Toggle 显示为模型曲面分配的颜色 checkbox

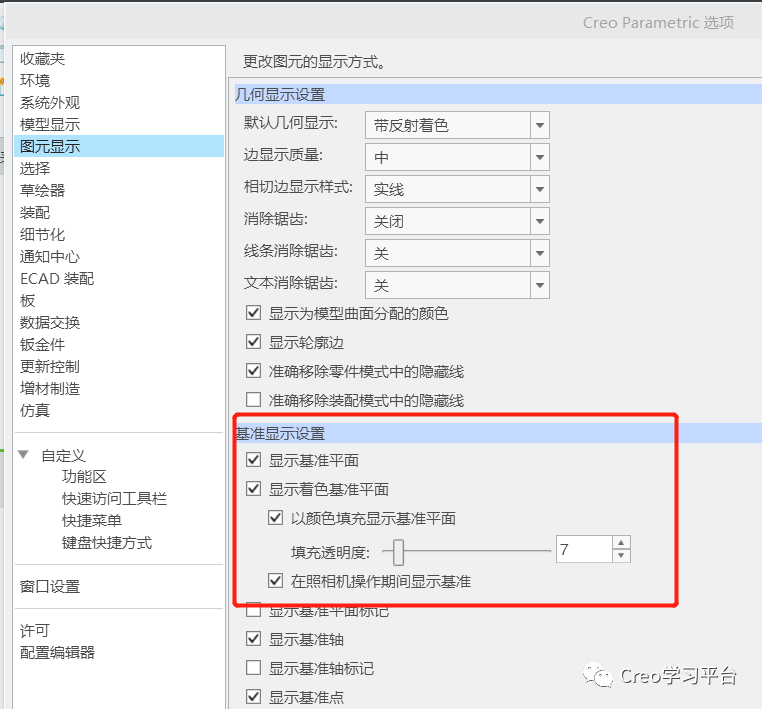pyautogui.click(x=254, y=312)
